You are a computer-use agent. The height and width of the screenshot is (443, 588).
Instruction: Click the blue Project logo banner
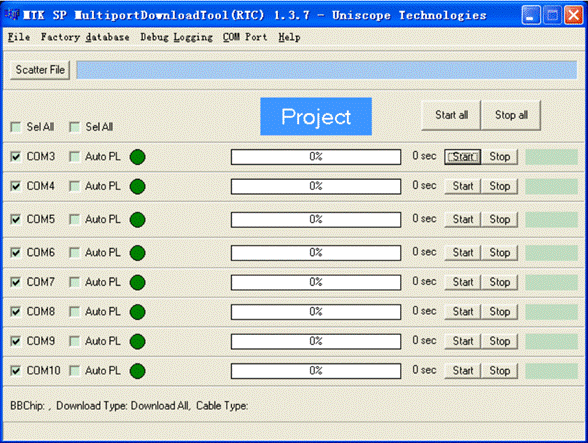point(316,117)
